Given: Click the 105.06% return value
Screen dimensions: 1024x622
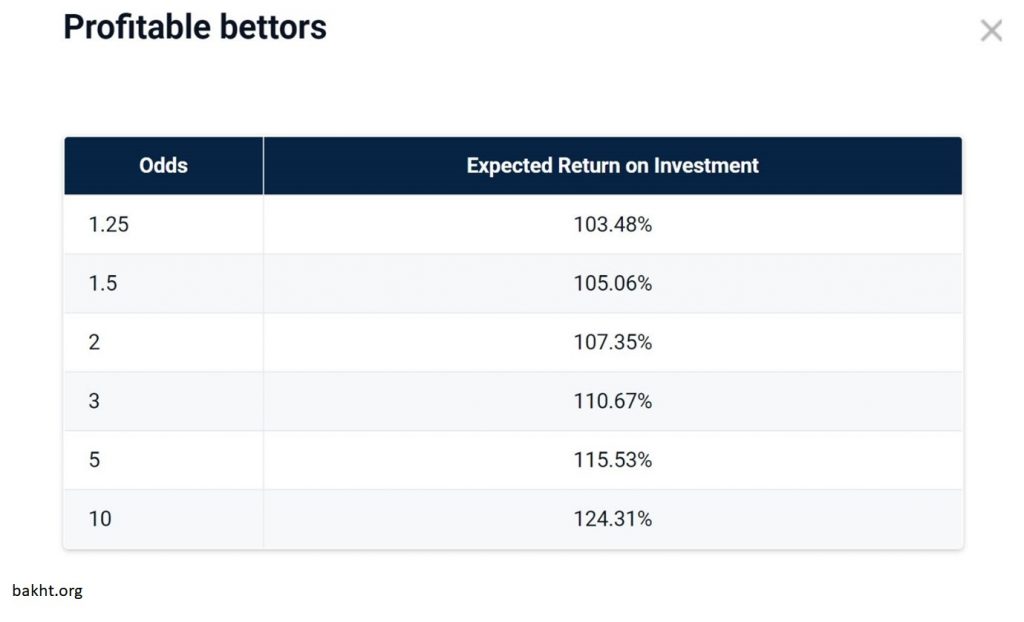Looking at the screenshot, I should coord(612,284).
